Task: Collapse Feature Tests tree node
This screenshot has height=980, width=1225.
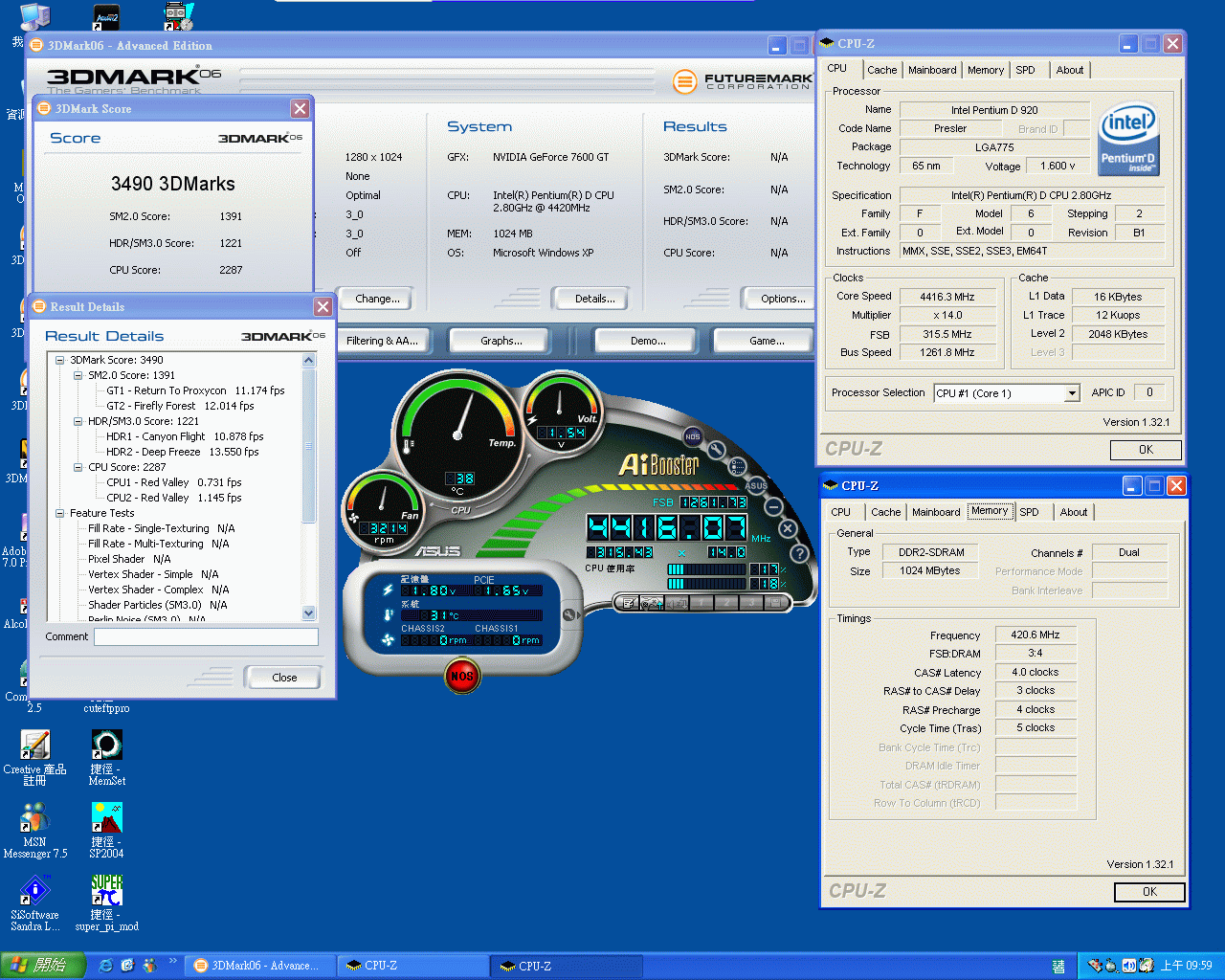Action: (x=59, y=513)
